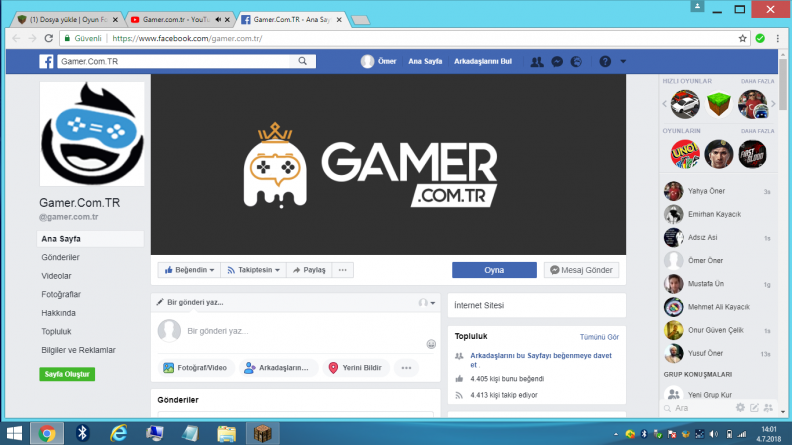Image resolution: width=792 pixels, height=445 pixels.
Task: Close the Gamer.Com.TR Facebook tab
Action: pos(339,20)
